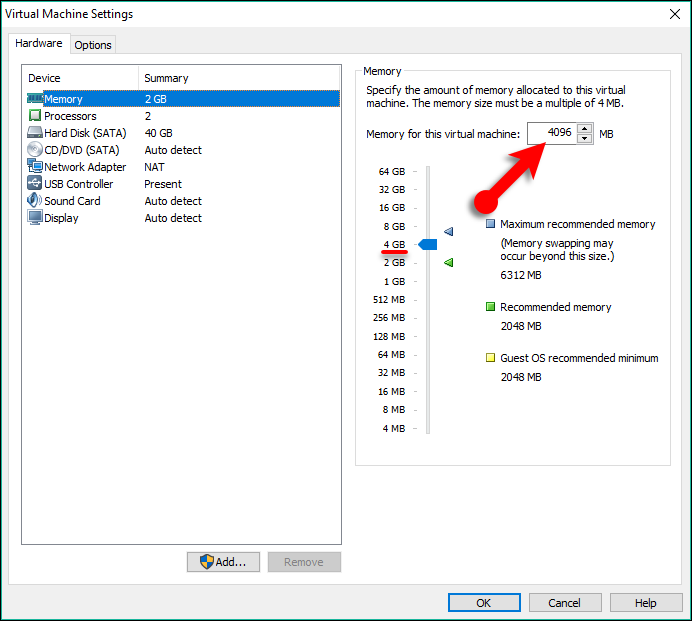Select the Sound Card speaker icon
Viewport: 692px width, 621px height.
pos(35,201)
